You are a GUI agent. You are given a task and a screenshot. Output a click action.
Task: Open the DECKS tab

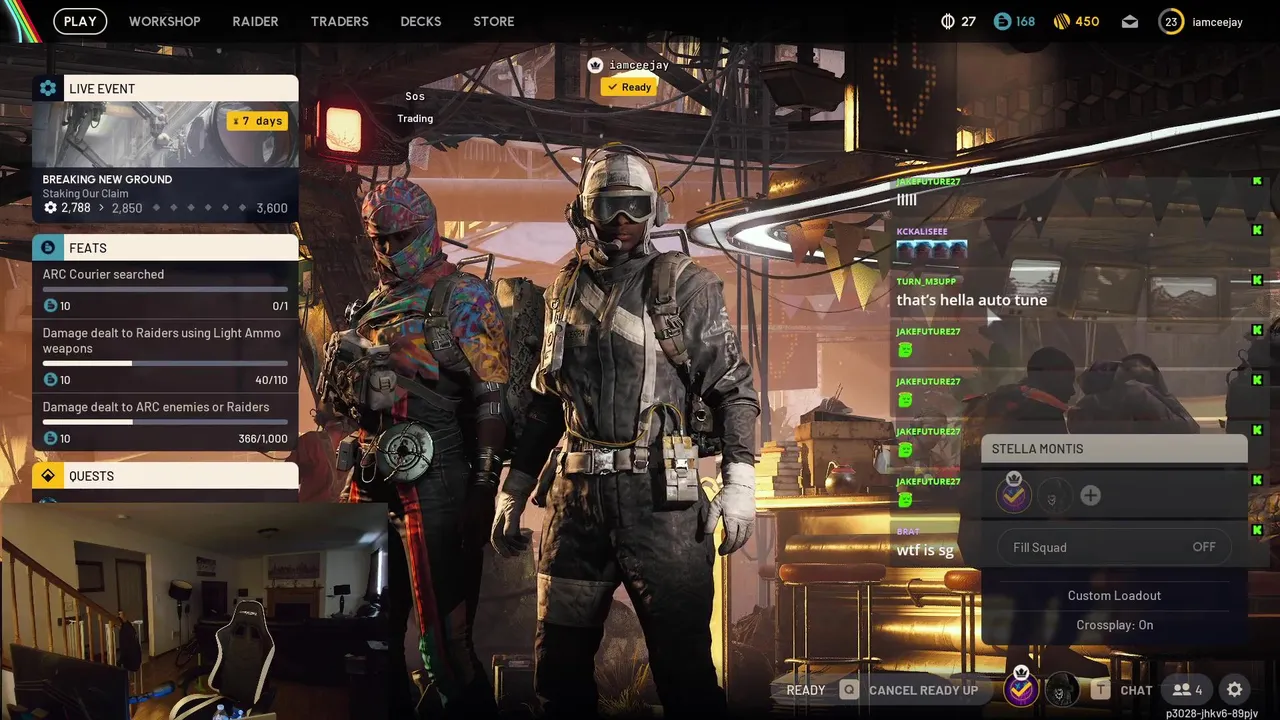(420, 21)
